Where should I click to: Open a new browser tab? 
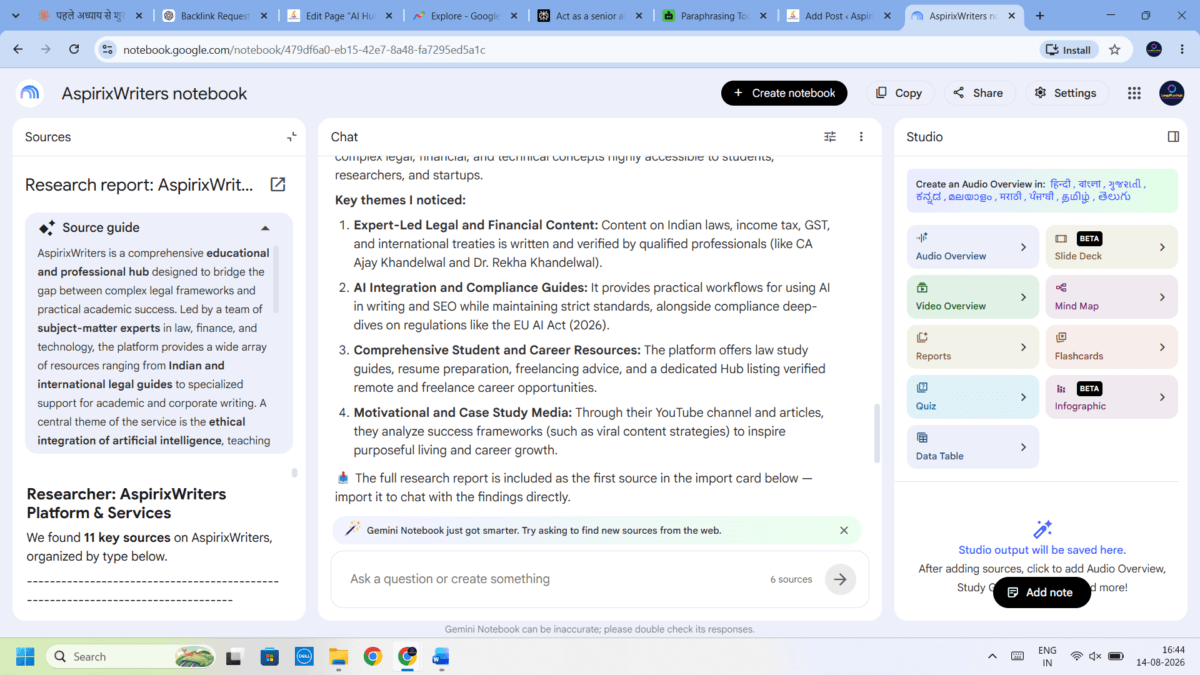(x=1040, y=16)
